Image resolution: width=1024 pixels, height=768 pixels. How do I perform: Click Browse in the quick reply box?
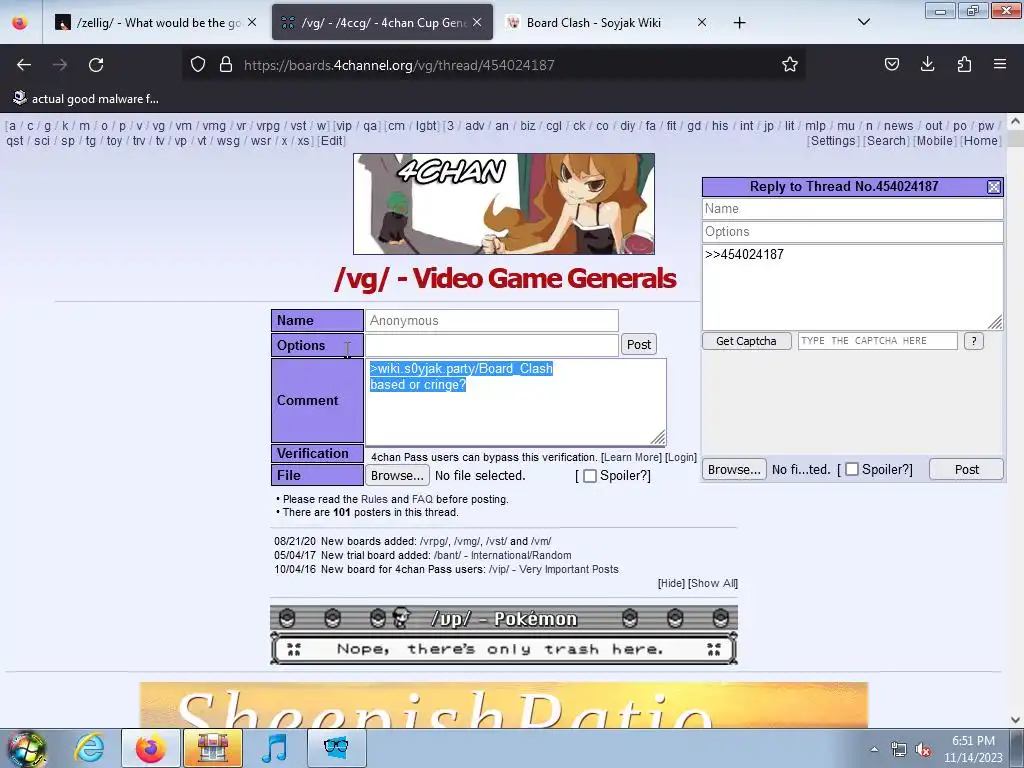(x=734, y=470)
